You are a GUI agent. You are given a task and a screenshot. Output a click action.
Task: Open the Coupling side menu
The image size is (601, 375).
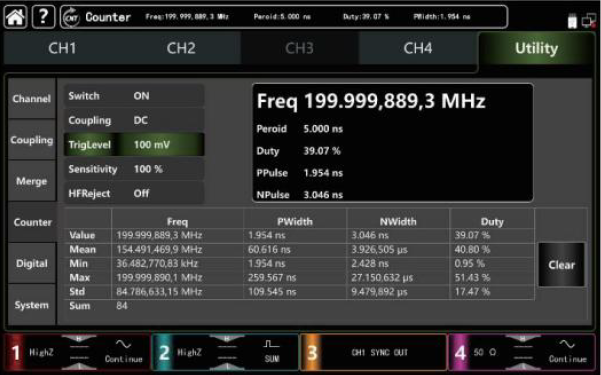pos(32,140)
